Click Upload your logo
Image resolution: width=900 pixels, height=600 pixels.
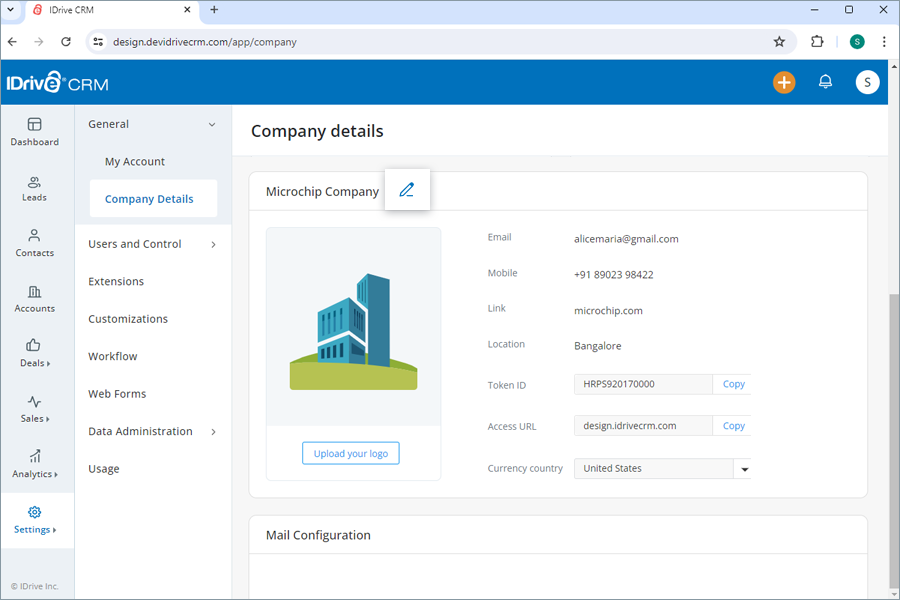350,453
